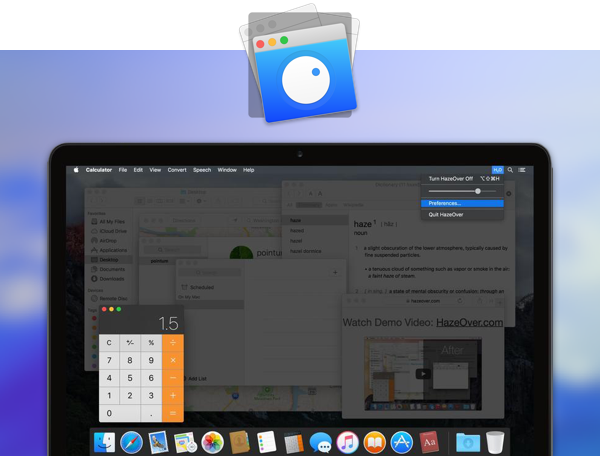Open Reminders from the Dock
Screen dimensions: 600x456
pos(266,442)
